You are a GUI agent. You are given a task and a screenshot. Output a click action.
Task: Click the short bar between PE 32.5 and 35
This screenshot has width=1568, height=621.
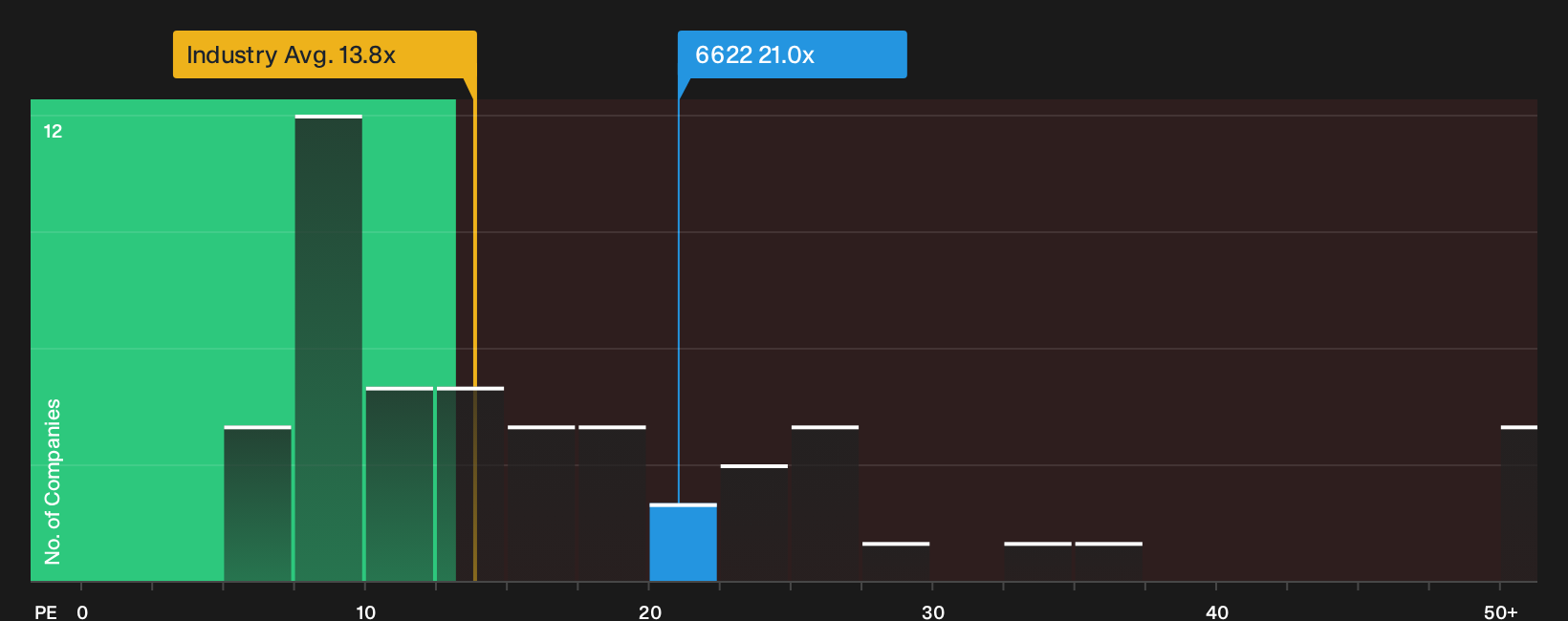click(x=1037, y=562)
